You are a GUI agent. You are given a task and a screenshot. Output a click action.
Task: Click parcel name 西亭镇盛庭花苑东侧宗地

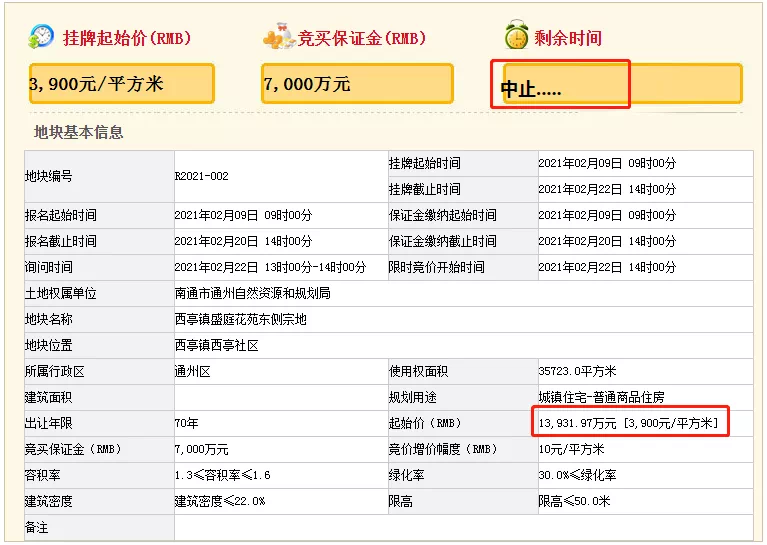coord(240,319)
